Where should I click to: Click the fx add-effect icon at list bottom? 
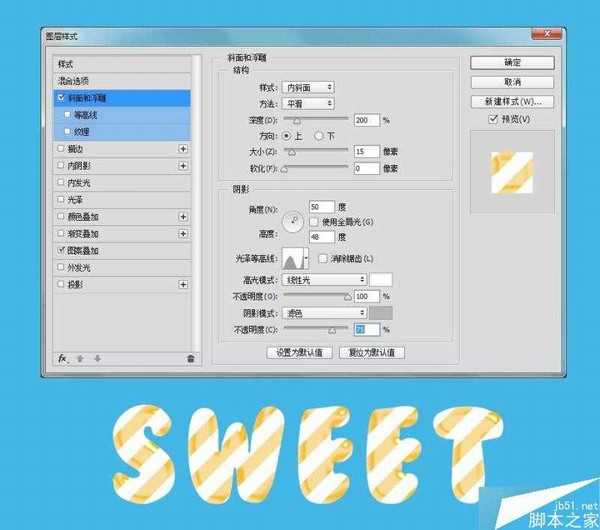[x=62, y=359]
